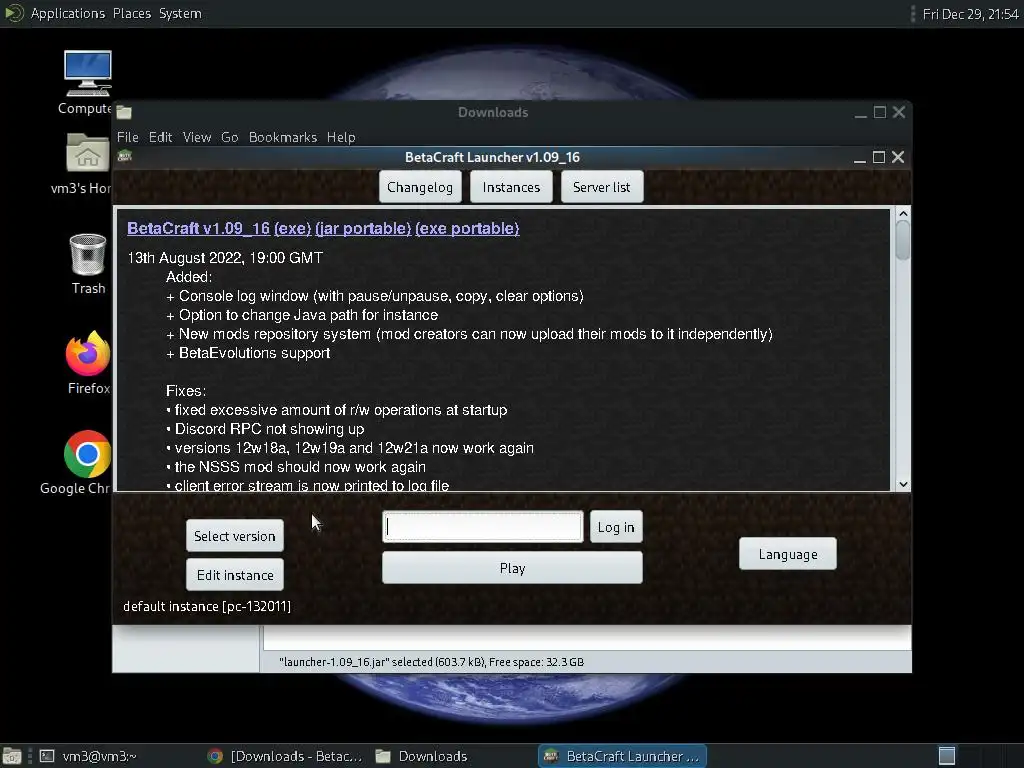This screenshot has width=1024, height=768.
Task: Open the Applications panel menu
Action: point(67,13)
